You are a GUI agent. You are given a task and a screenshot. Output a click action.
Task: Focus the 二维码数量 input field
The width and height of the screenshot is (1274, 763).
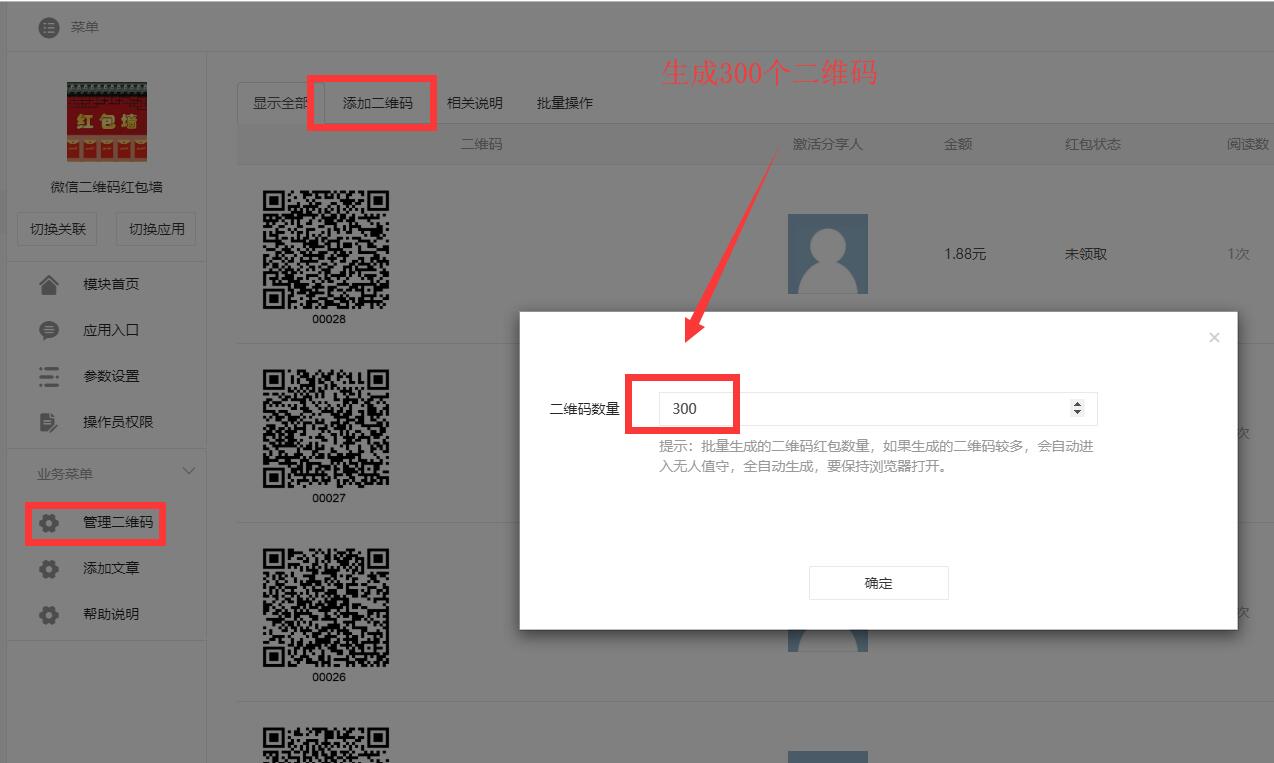(x=878, y=409)
